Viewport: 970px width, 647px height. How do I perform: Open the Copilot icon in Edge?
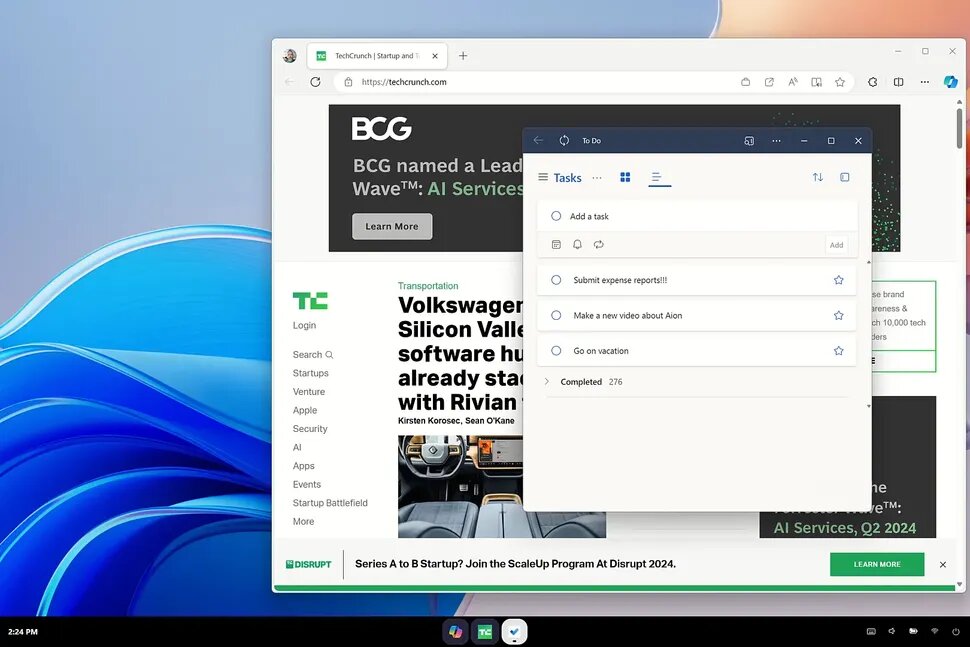pos(950,82)
